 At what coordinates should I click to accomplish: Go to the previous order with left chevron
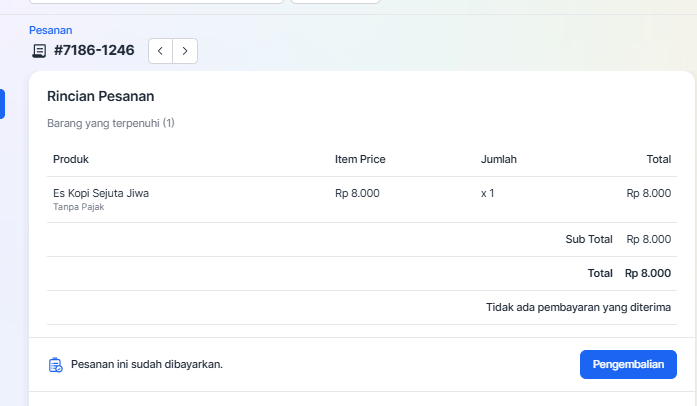[x=161, y=51]
